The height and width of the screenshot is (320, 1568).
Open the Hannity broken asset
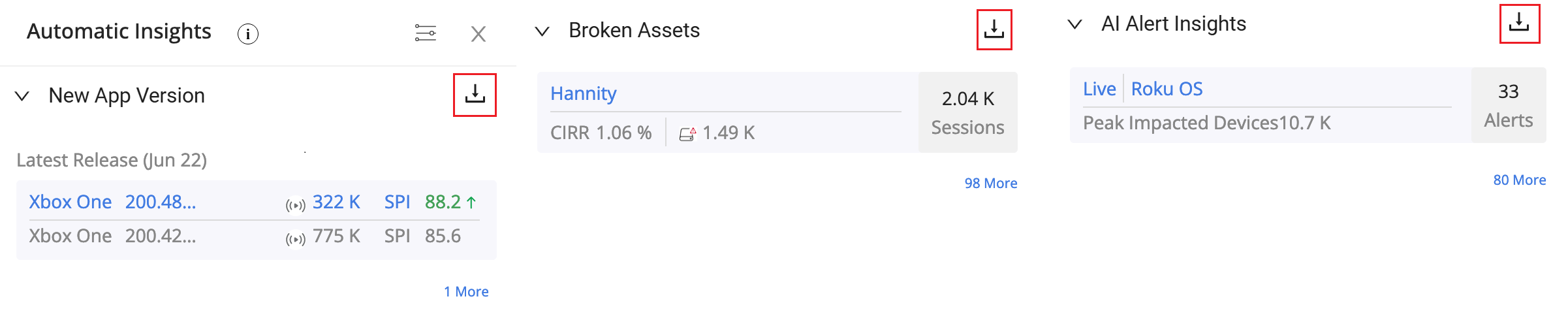pos(584,94)
